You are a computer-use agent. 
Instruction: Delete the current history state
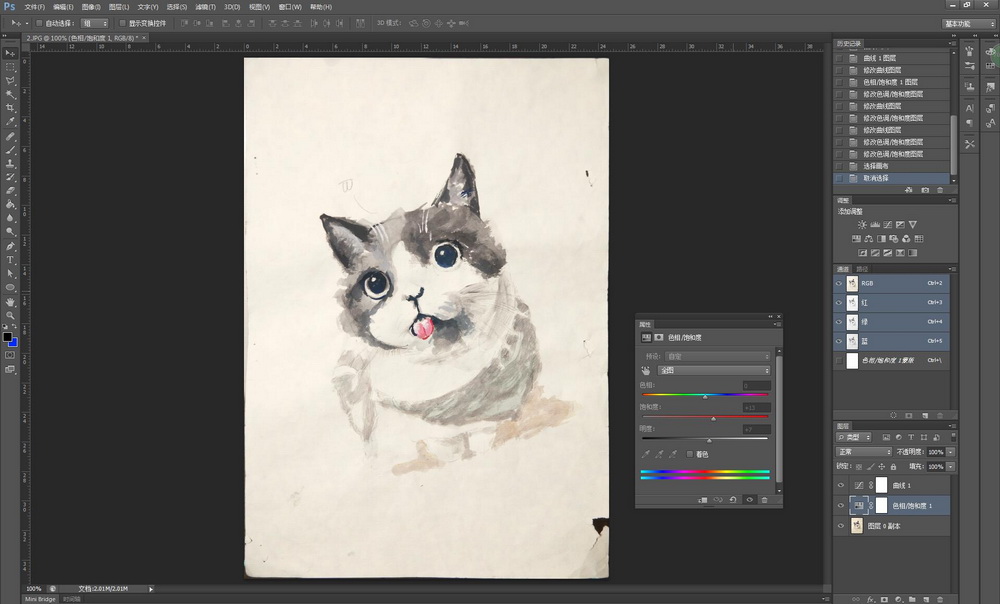click(940, 190)
